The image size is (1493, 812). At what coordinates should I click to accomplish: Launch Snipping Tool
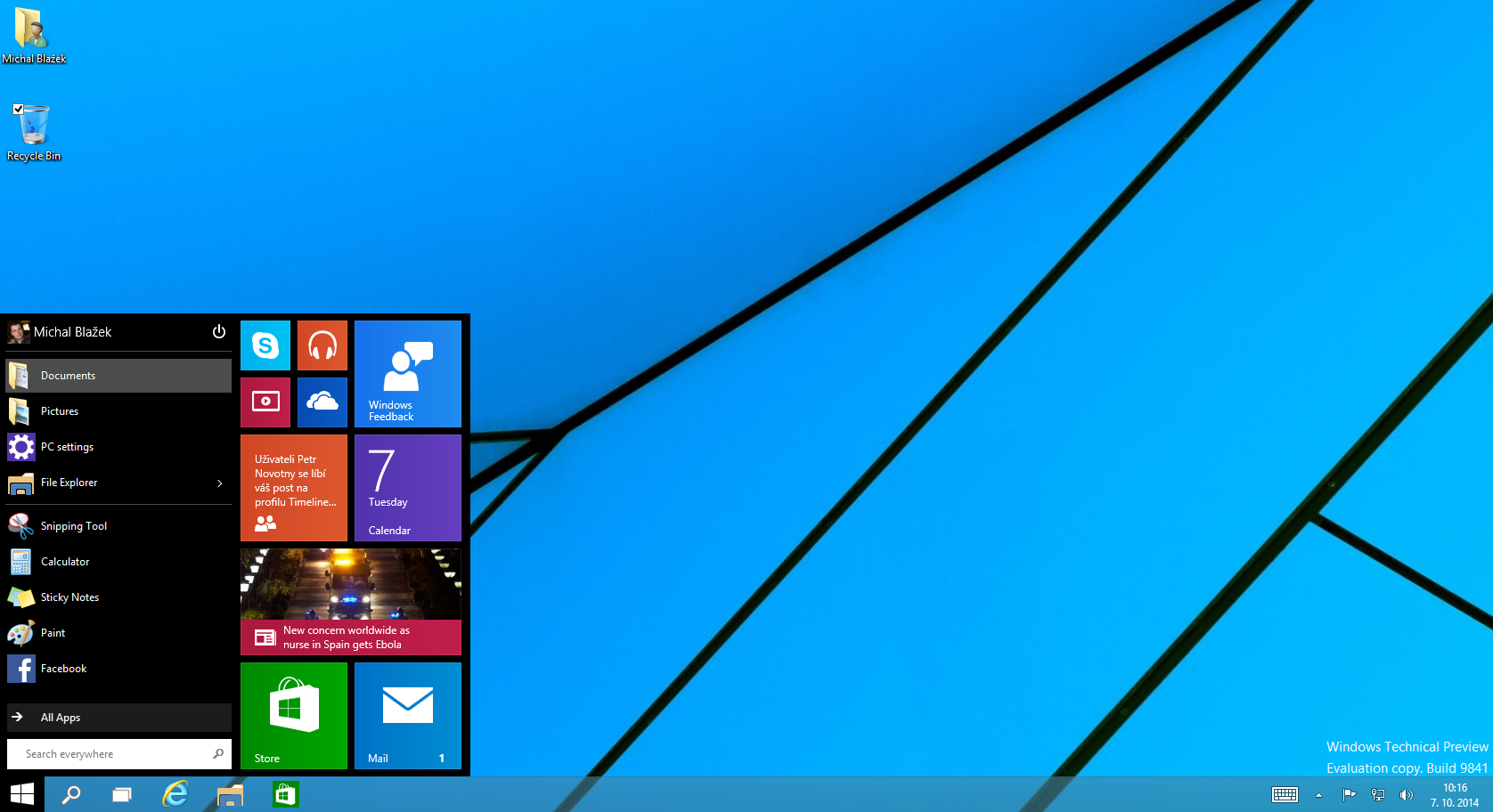(x=118, y=526)
